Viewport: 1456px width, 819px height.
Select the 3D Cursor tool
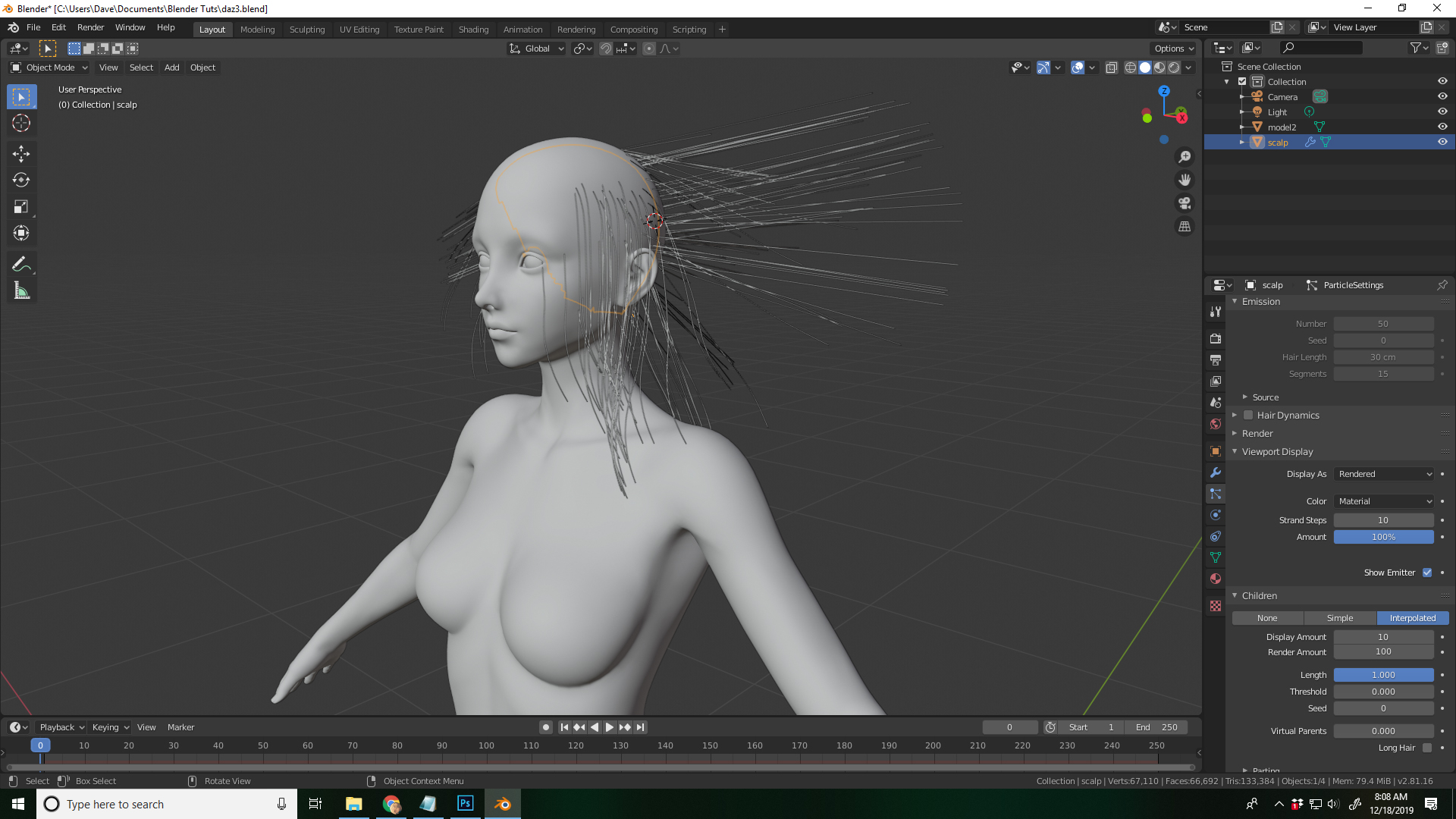pos(21,124)
